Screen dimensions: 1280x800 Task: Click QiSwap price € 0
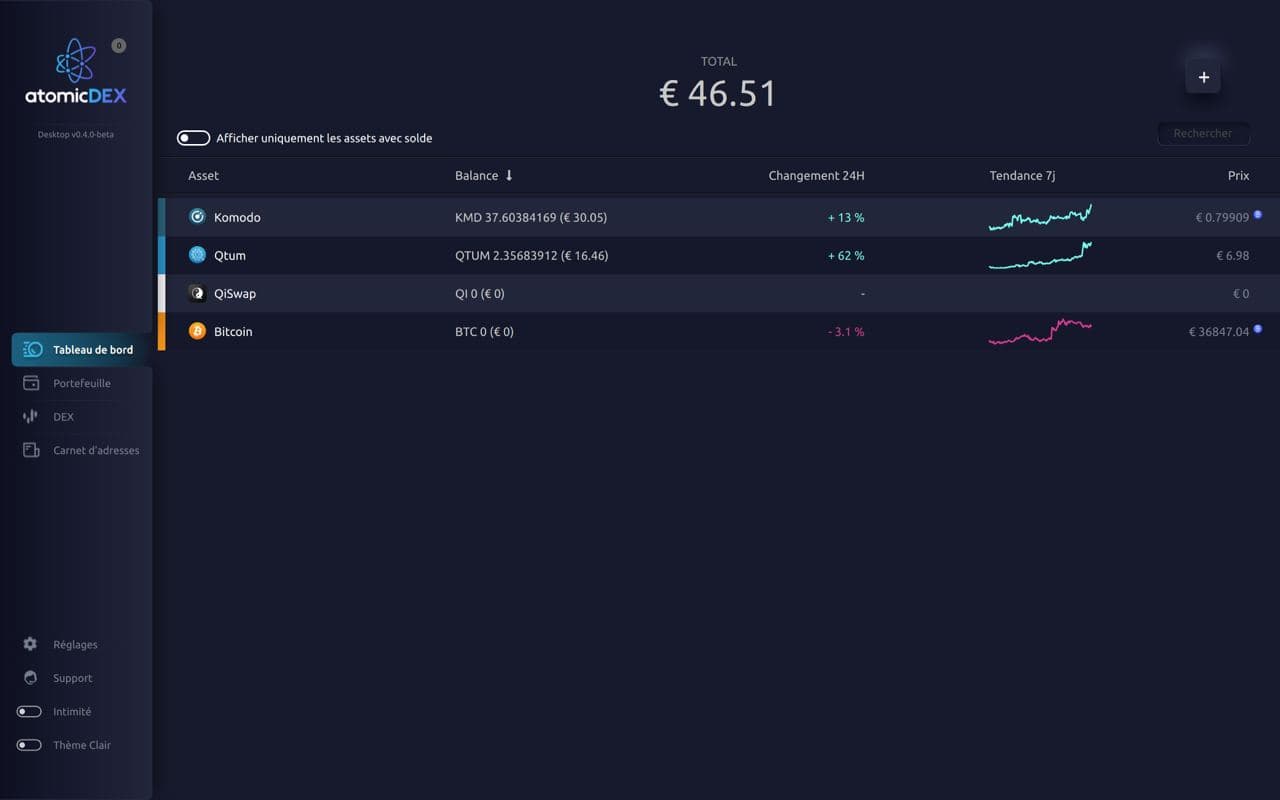(x=1240, y=293)
